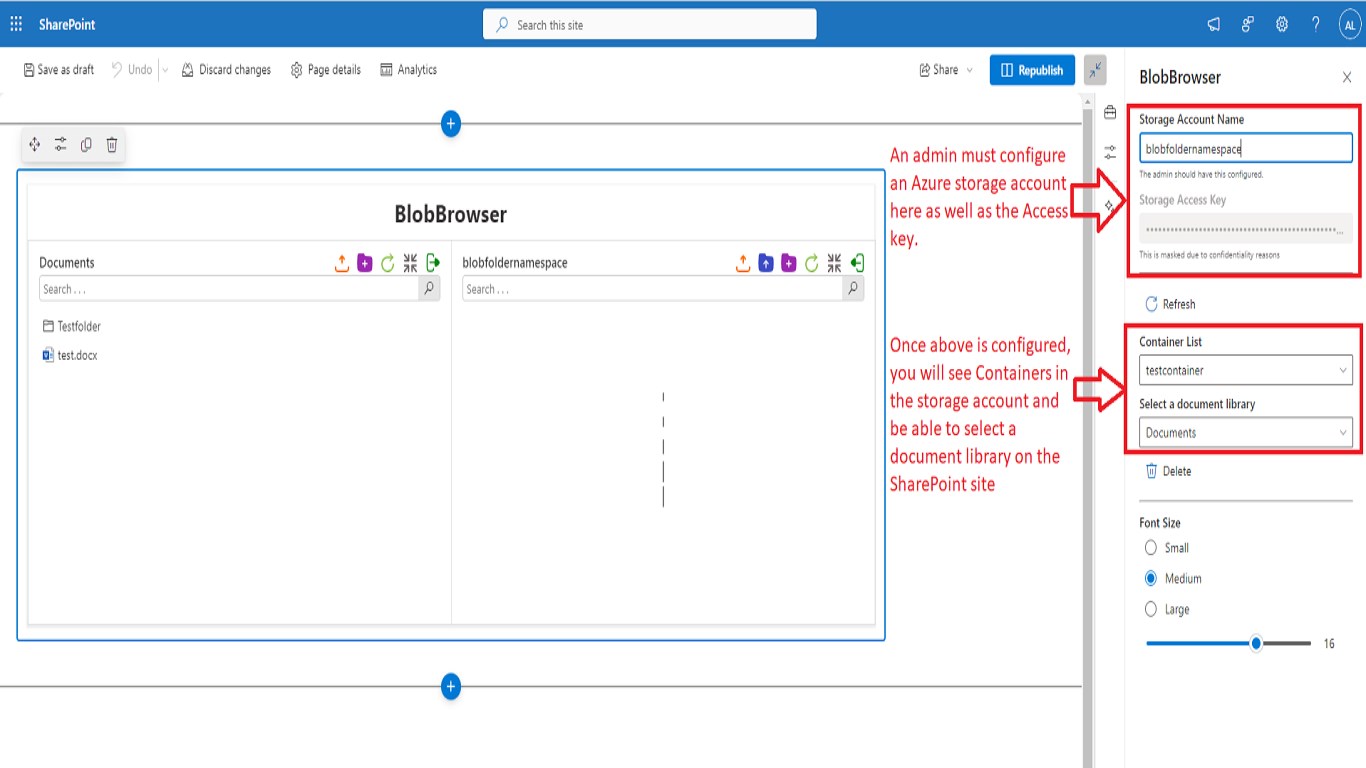Screen dimensions: 1366x768
Task: Click the blue up-folder icon in blobfoldernamespace pane
Action: (766, 263)
